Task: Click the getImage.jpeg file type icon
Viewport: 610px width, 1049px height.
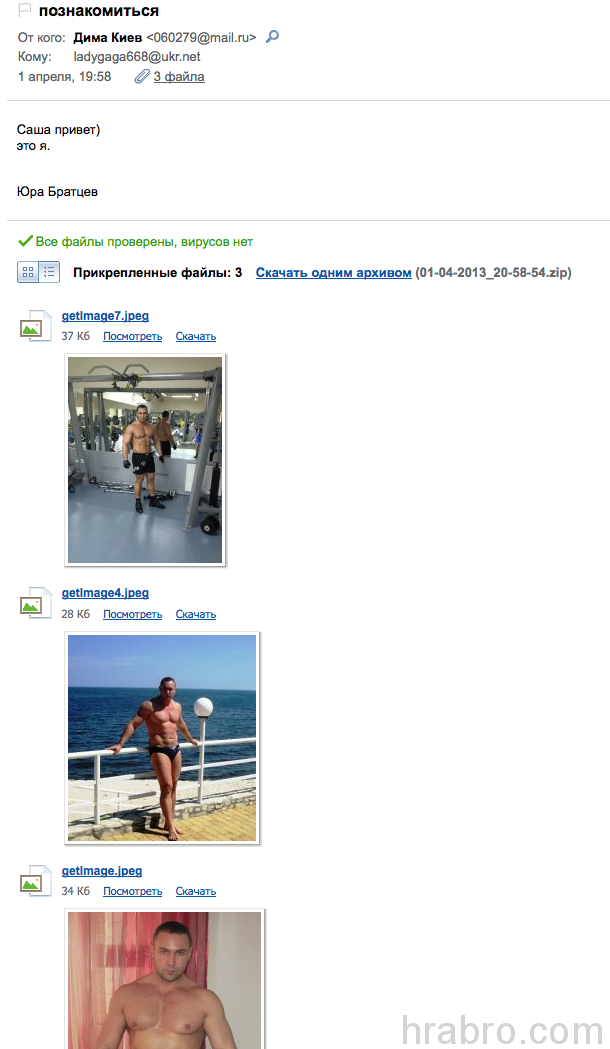Action: point(35,881)
